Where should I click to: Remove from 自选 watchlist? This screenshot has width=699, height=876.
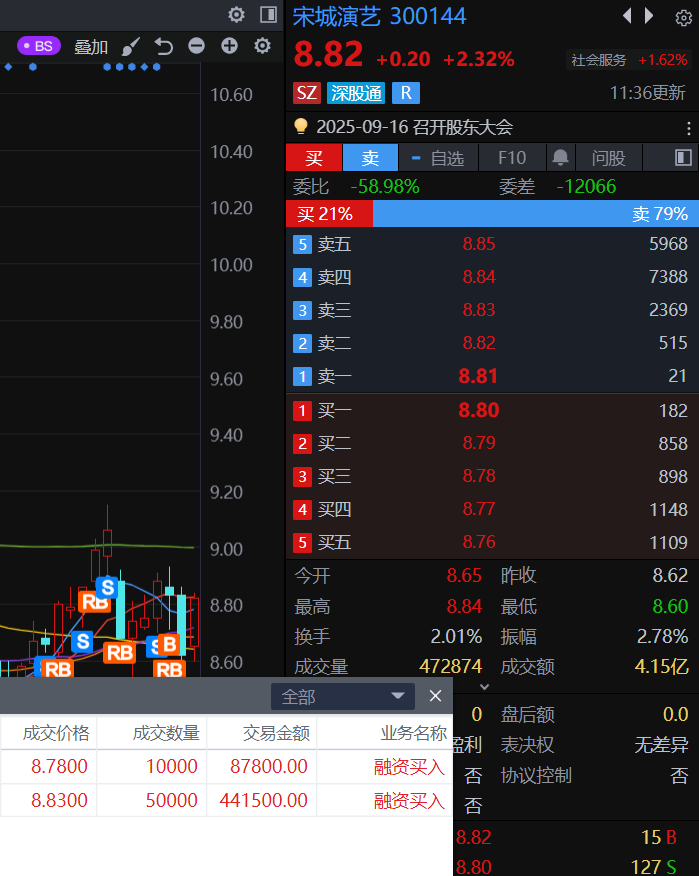click(438, 158)
